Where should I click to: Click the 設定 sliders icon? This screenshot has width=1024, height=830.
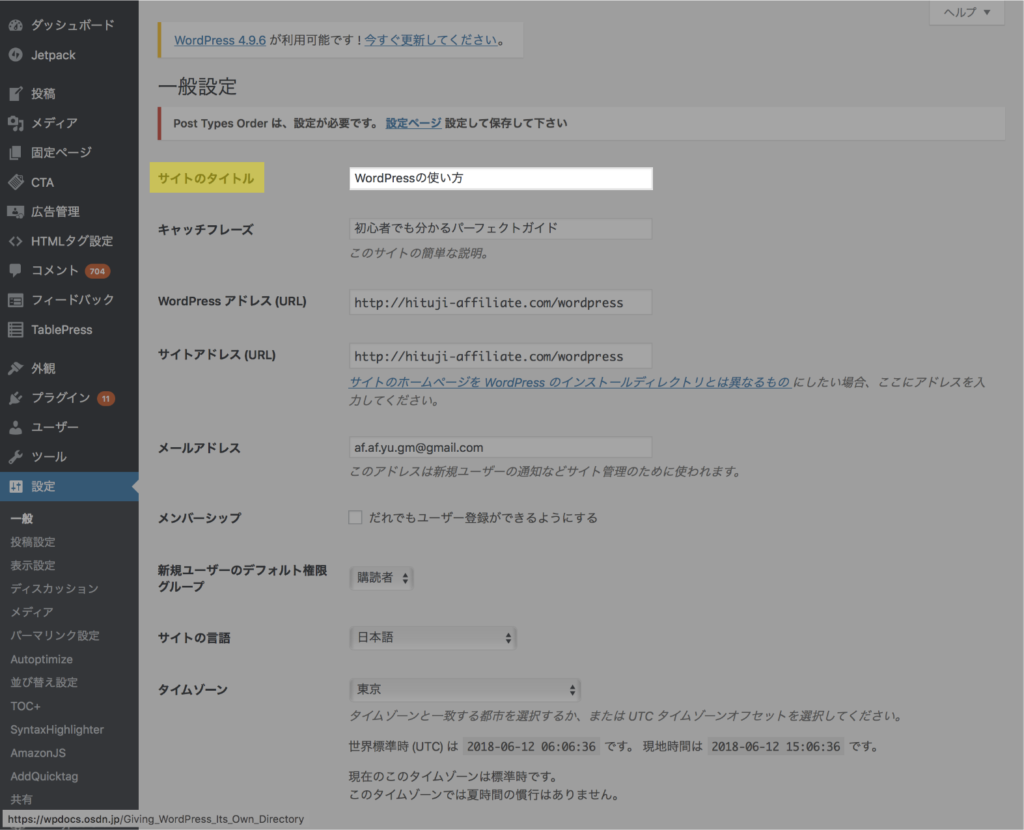(16, 487)
